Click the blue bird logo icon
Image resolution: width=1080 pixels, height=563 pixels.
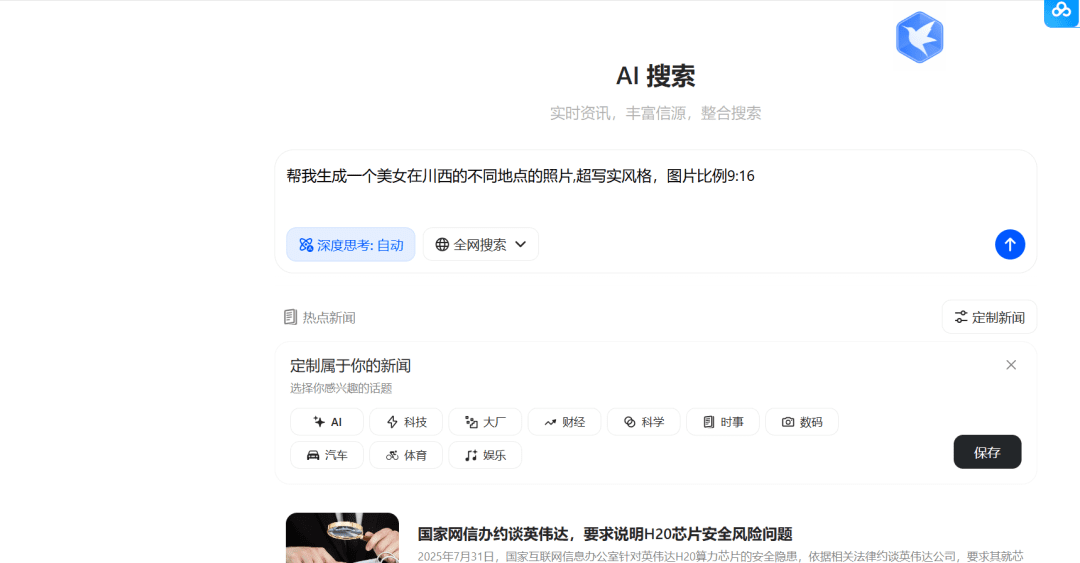[x=920, y=37]
